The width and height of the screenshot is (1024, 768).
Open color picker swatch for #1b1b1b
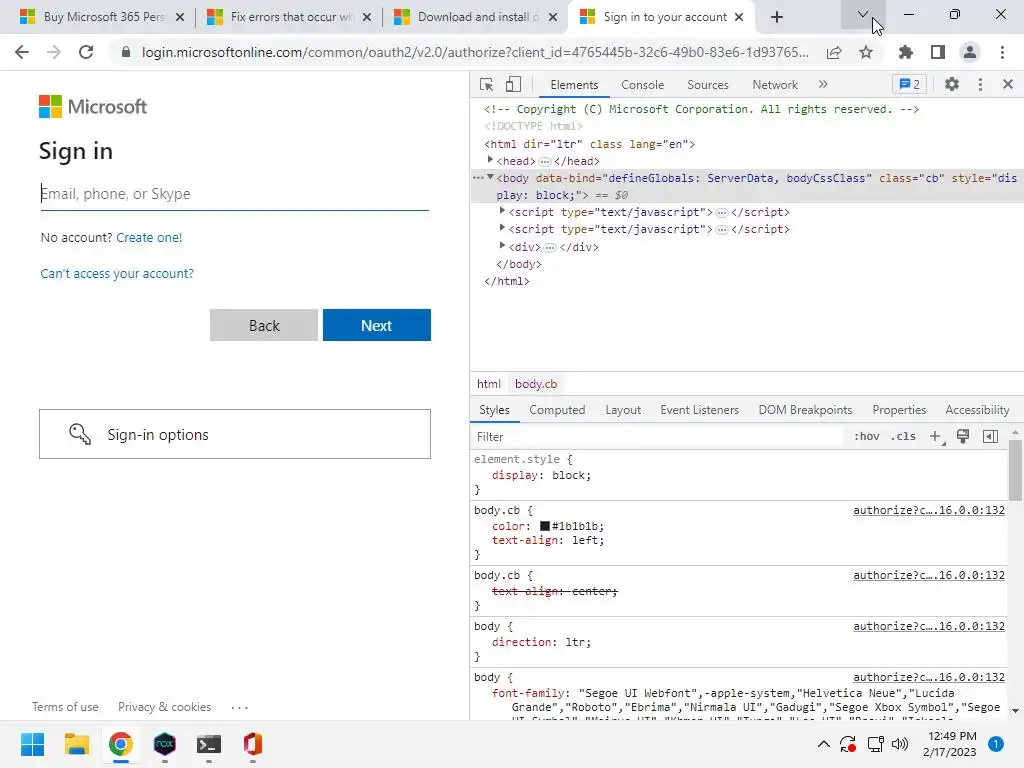tap(545, 526)
